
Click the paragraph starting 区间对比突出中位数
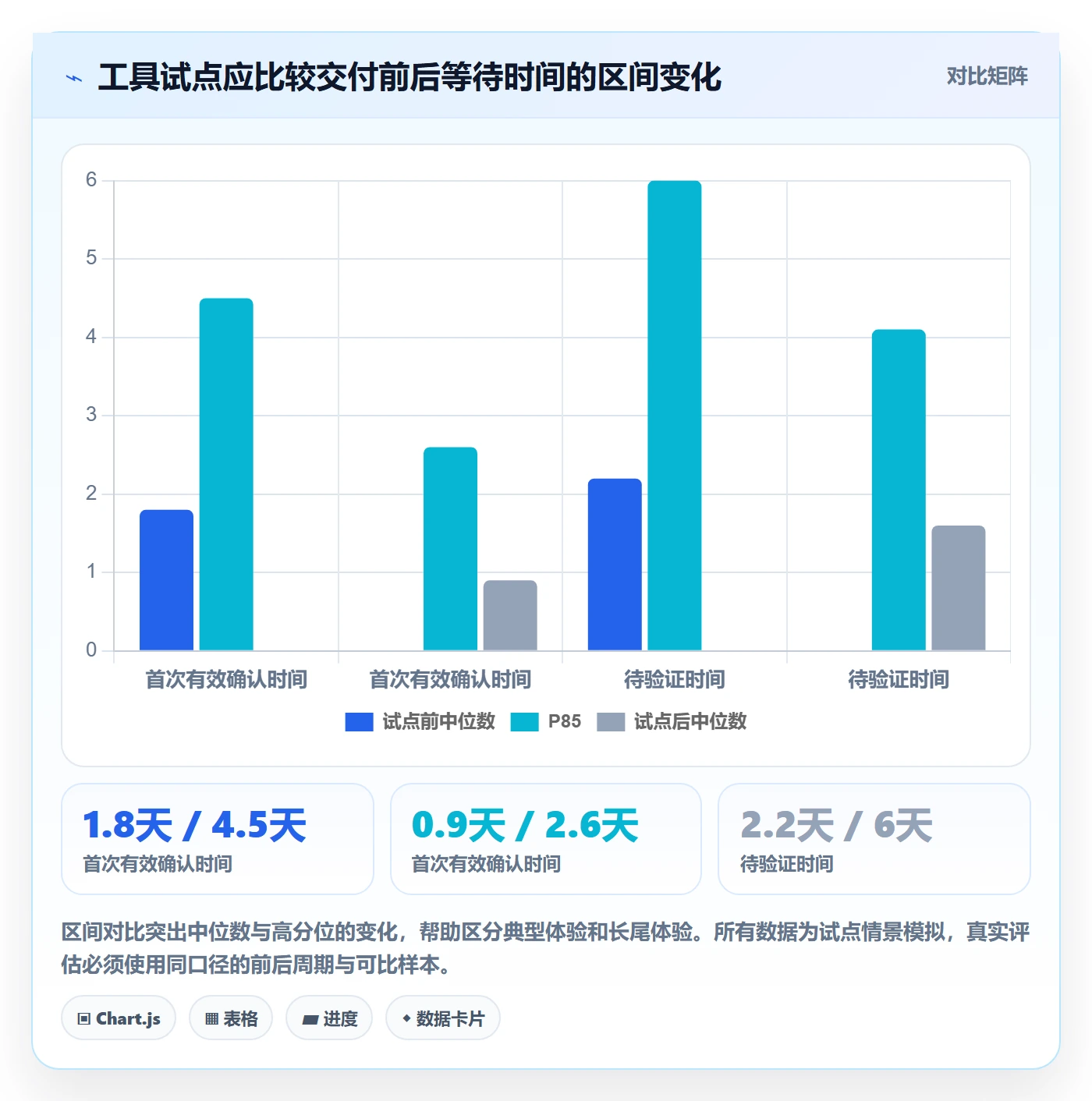[x=546, y=948]
